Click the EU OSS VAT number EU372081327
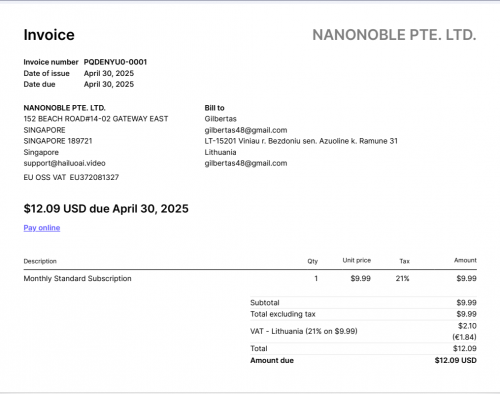Screen dimensions: 500x394 click(94, 177)
